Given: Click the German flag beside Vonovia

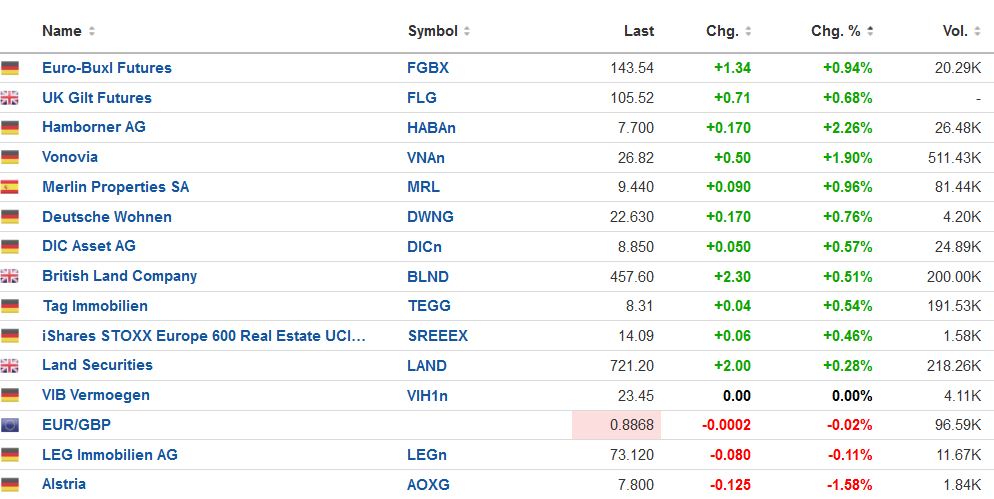Looking at the screenshot, I should [11, 157].
